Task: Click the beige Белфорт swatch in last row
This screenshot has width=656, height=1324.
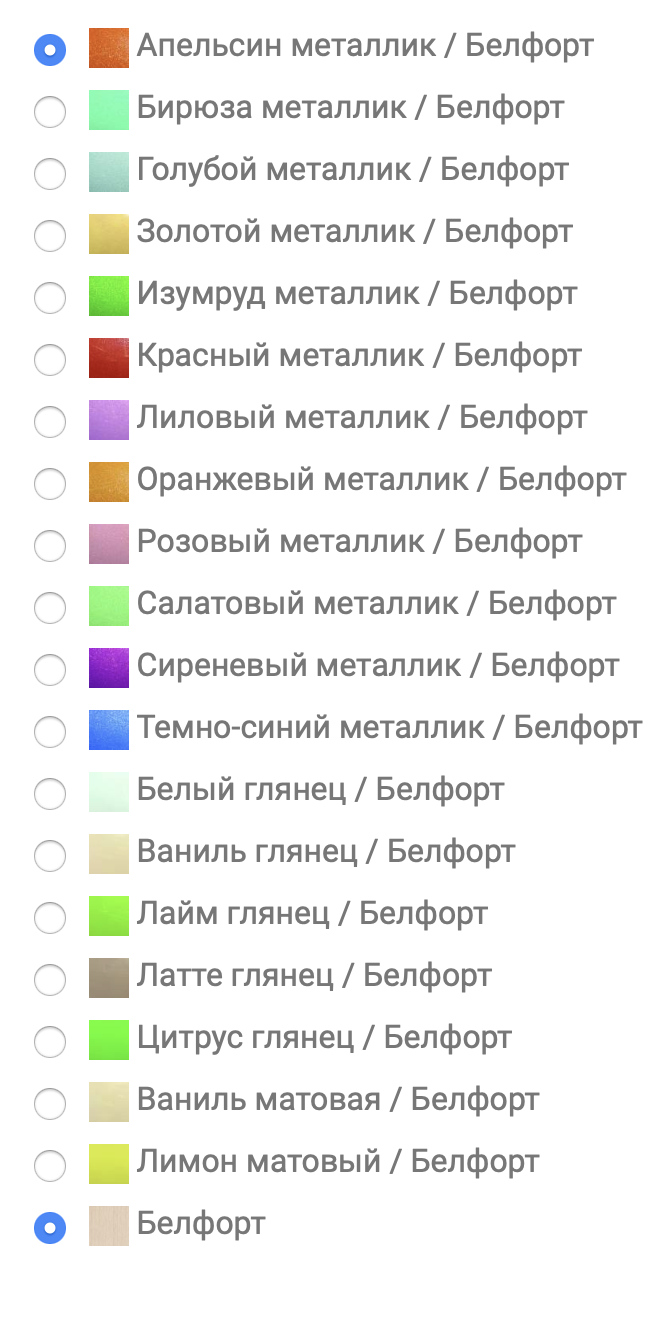Action: click(109, 1226)
